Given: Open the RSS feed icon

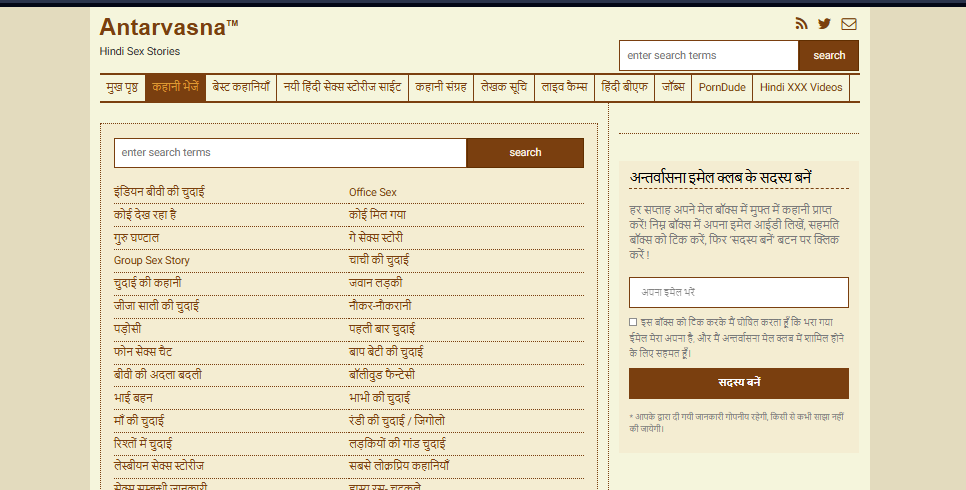Looking at the screenshot, I should click(801, 23).
